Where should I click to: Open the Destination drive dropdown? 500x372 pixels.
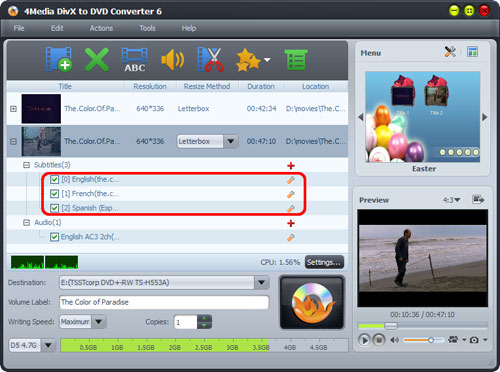(x=262, y=283)
